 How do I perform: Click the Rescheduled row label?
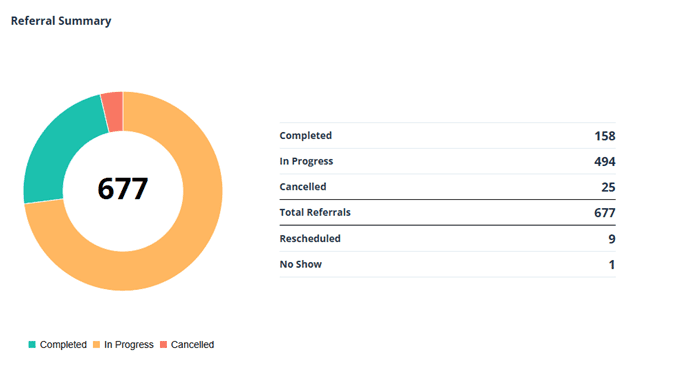[310, 239]
